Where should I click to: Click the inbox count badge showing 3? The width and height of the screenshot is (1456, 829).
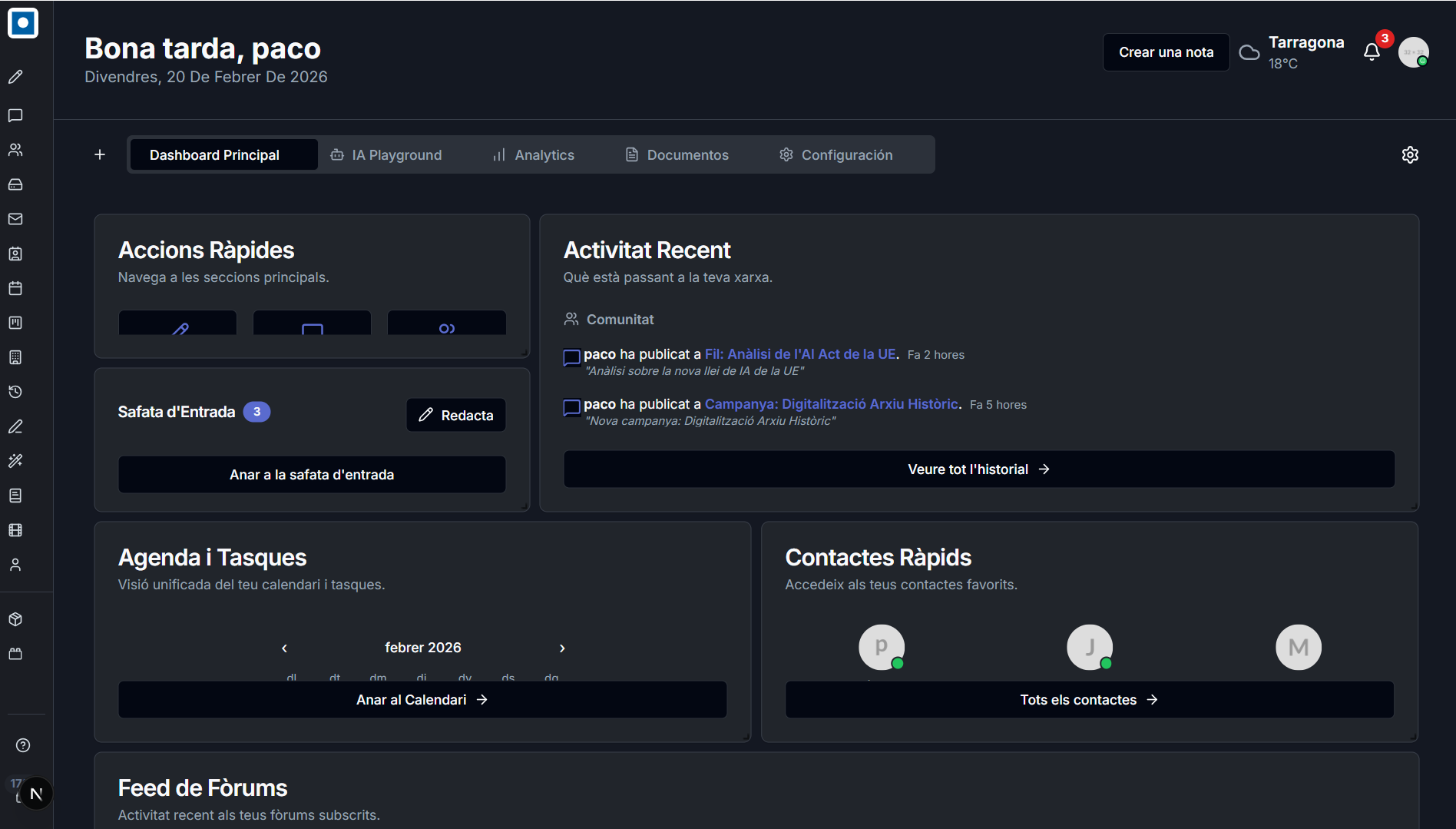pyautogui.click(x=256, y=412)
